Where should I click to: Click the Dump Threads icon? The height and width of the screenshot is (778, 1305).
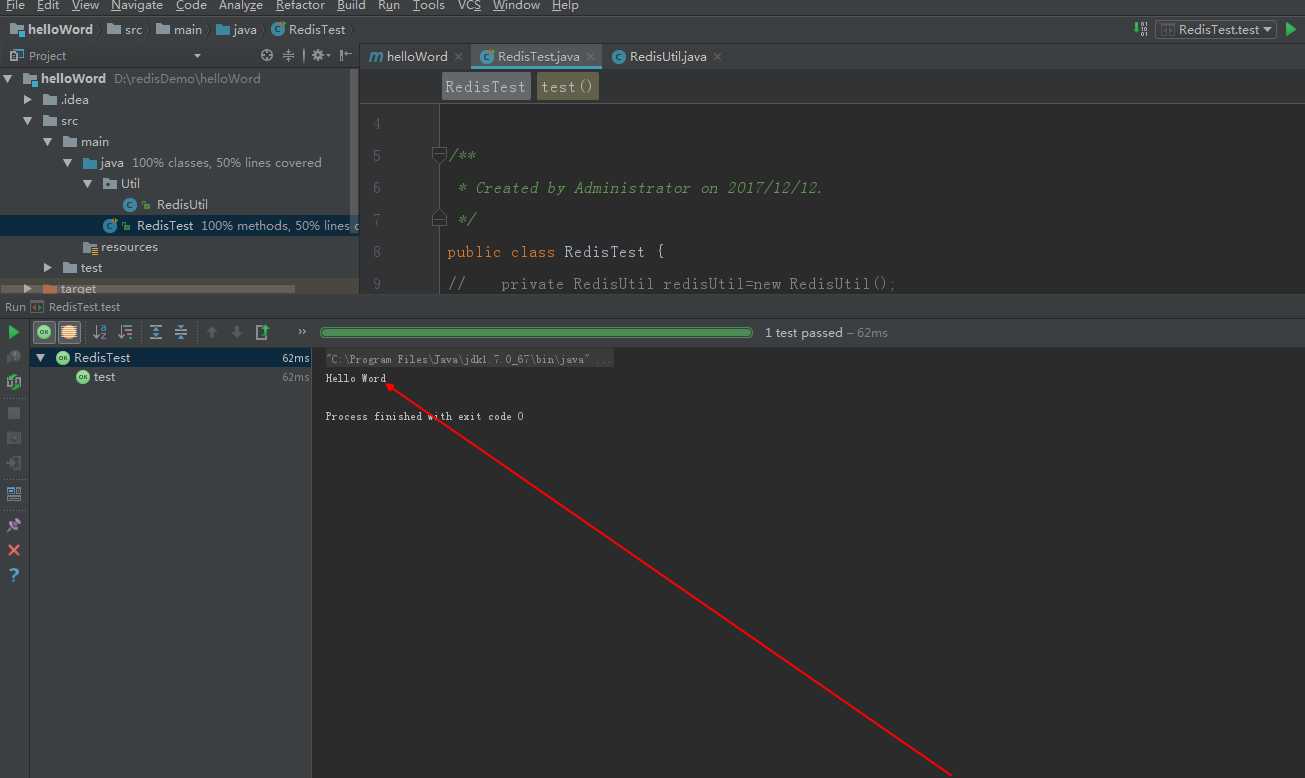[14, 438]
